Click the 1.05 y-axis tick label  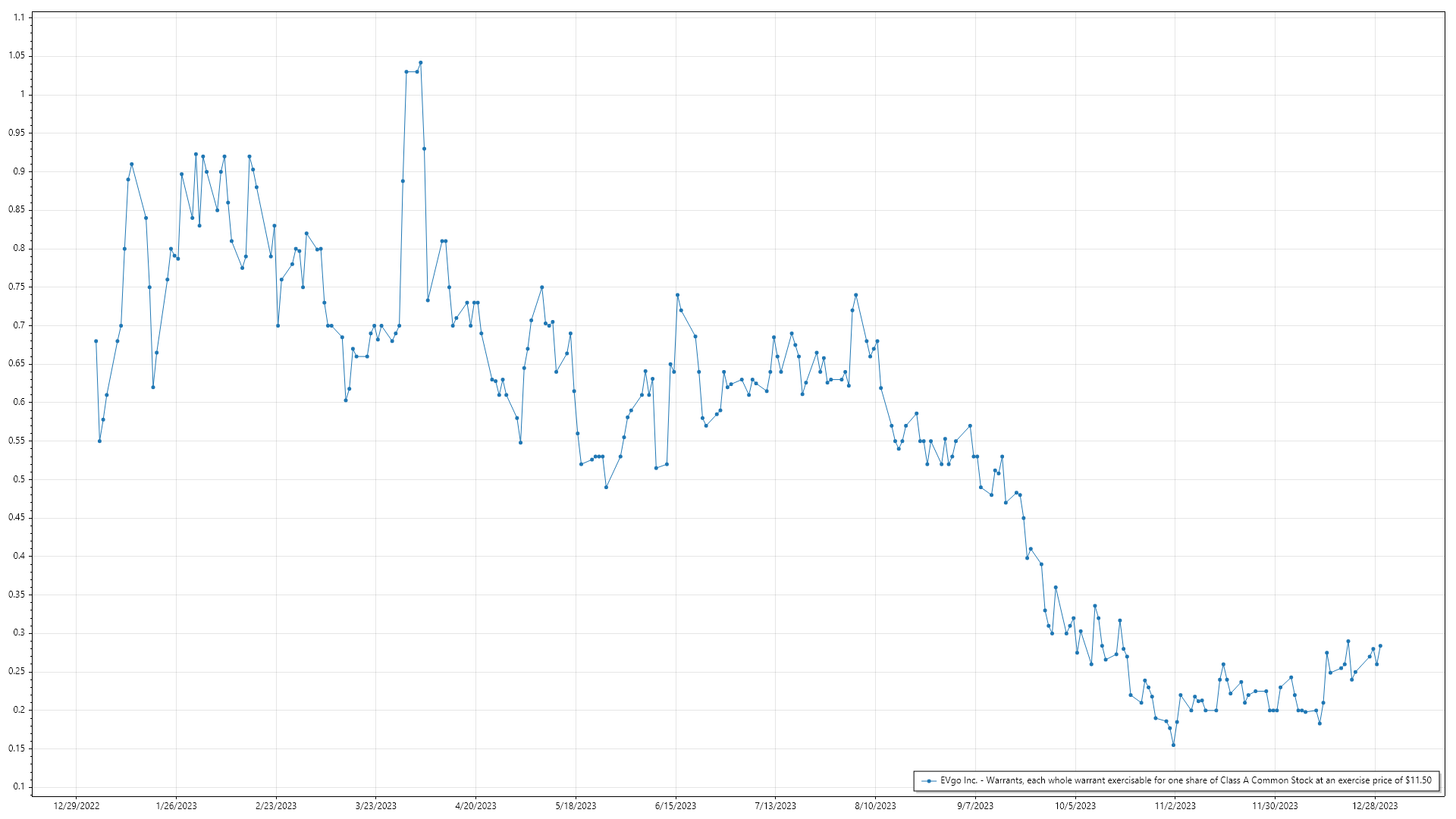(17, 55)
